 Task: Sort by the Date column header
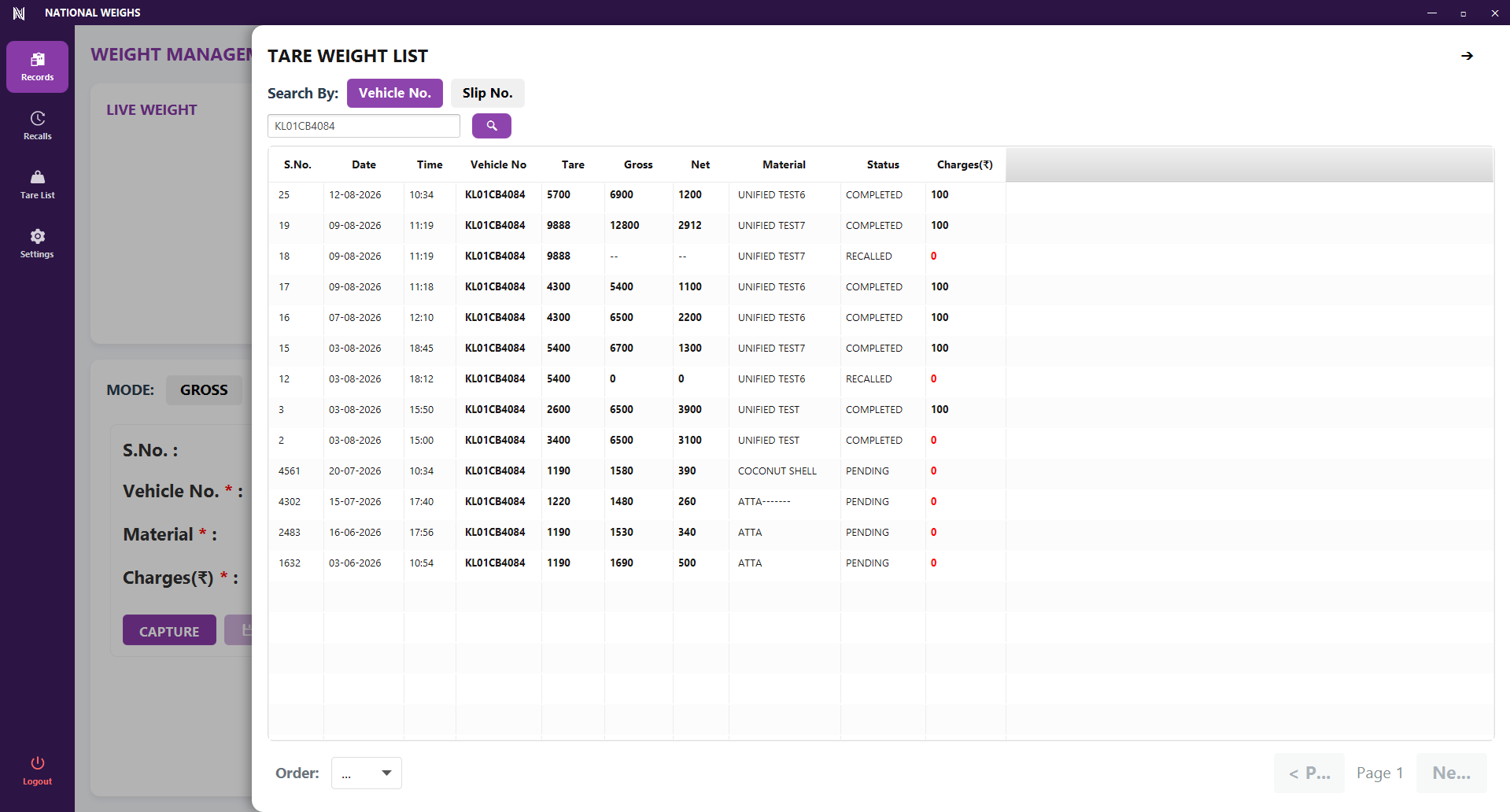coord(364,164)
